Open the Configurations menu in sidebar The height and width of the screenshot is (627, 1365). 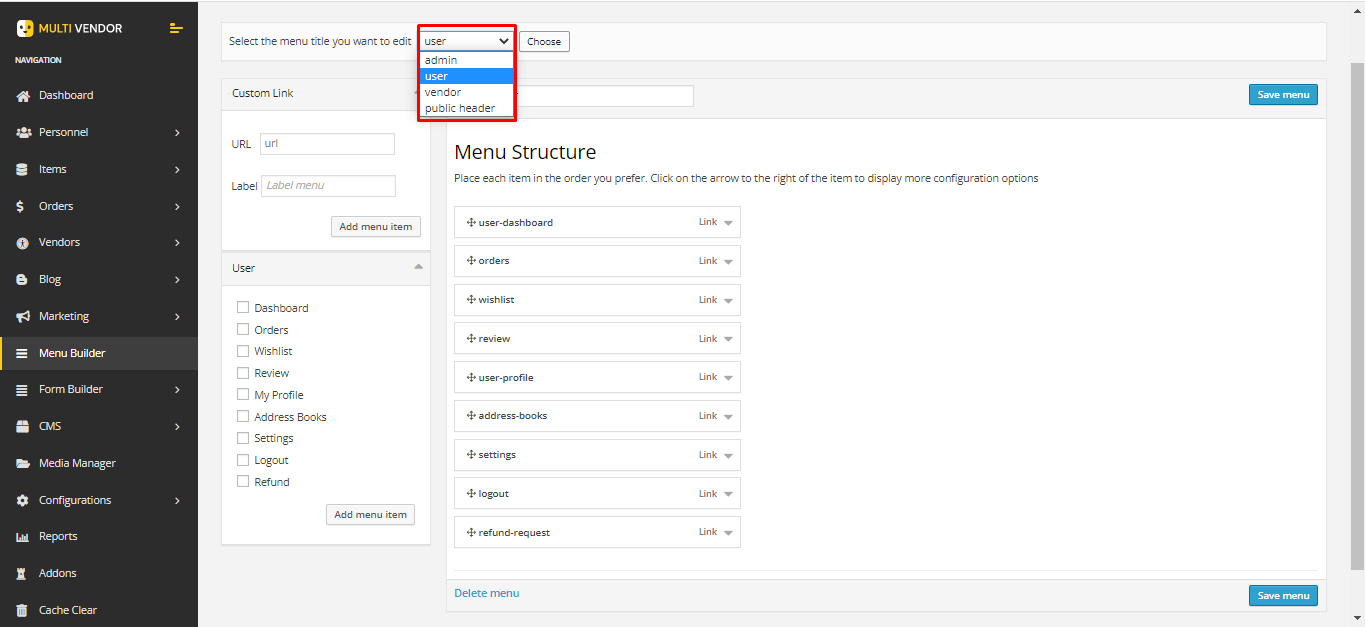[98, 500]
